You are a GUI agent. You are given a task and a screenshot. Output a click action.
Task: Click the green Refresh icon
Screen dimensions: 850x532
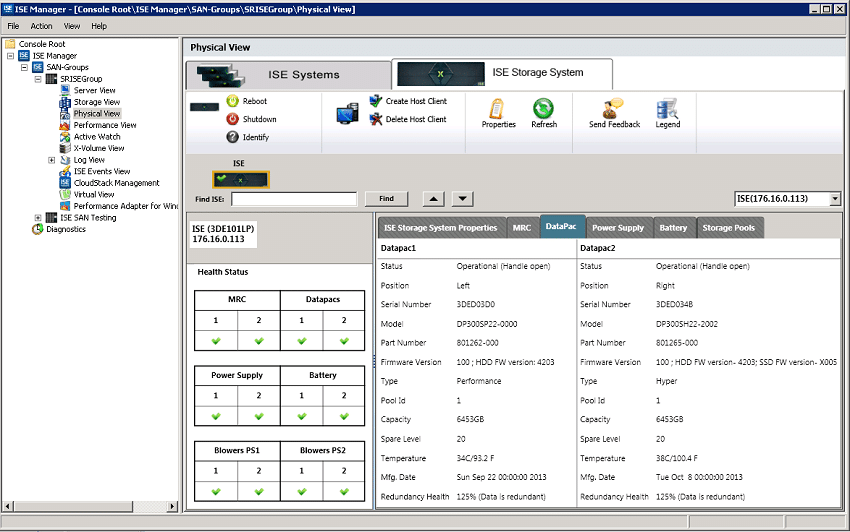click(x=543, y=108)
